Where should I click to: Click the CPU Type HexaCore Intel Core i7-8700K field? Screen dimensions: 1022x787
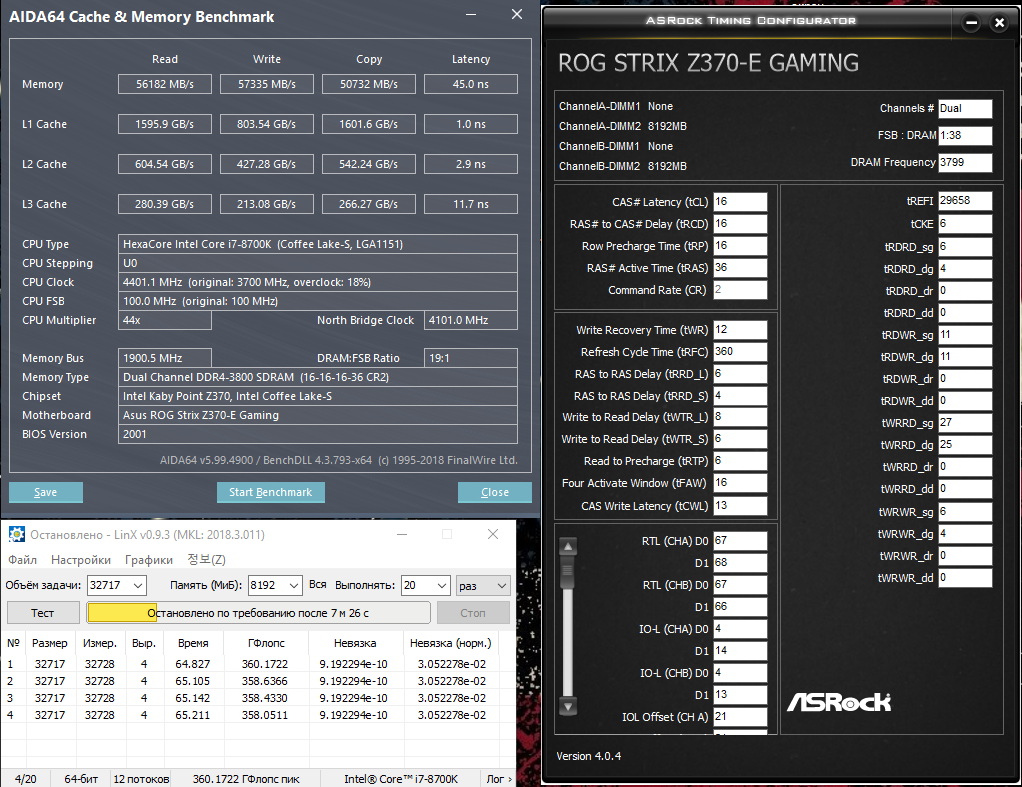318,244
